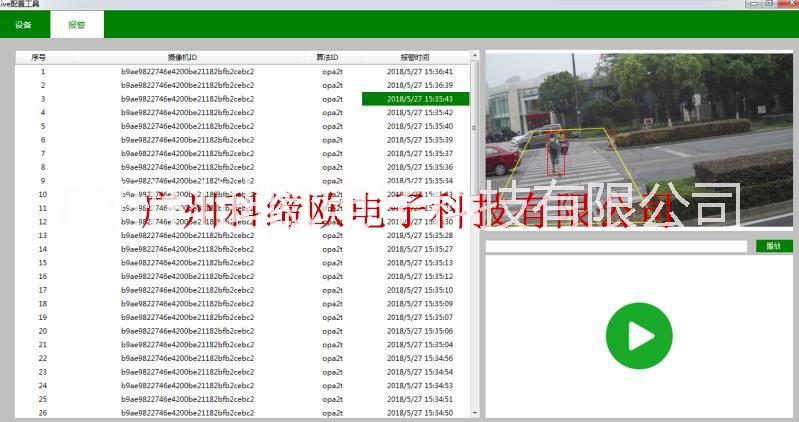
Task: Start playback with the green play circle
Action: [x=639, y=336]
